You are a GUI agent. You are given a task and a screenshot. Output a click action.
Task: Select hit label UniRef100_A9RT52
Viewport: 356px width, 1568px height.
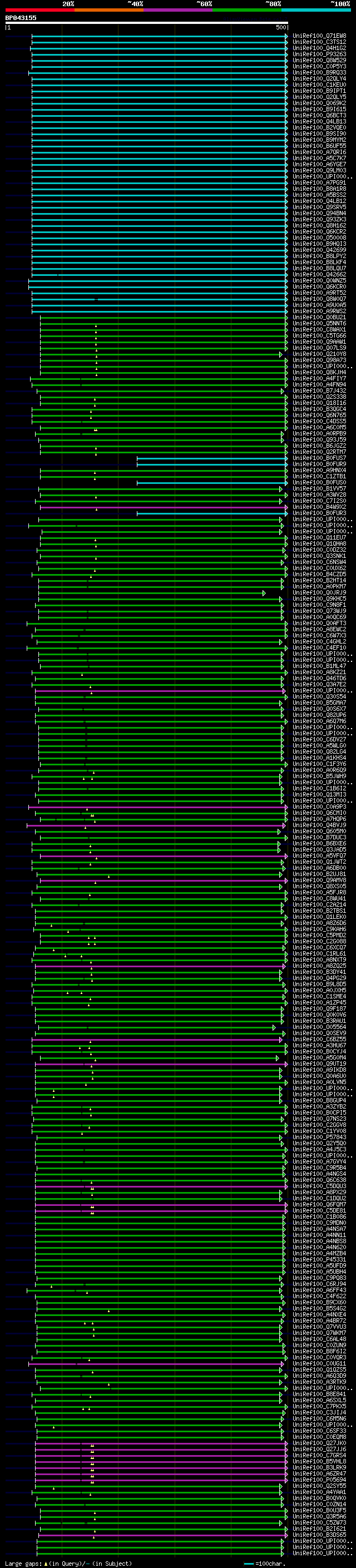point(319,293)
